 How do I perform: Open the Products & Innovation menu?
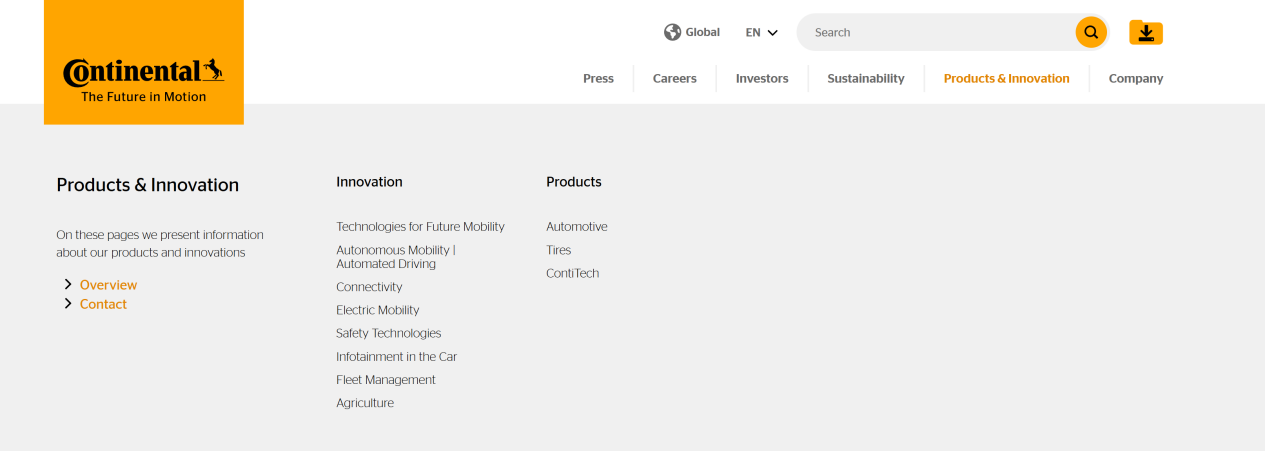point(1006,78)
